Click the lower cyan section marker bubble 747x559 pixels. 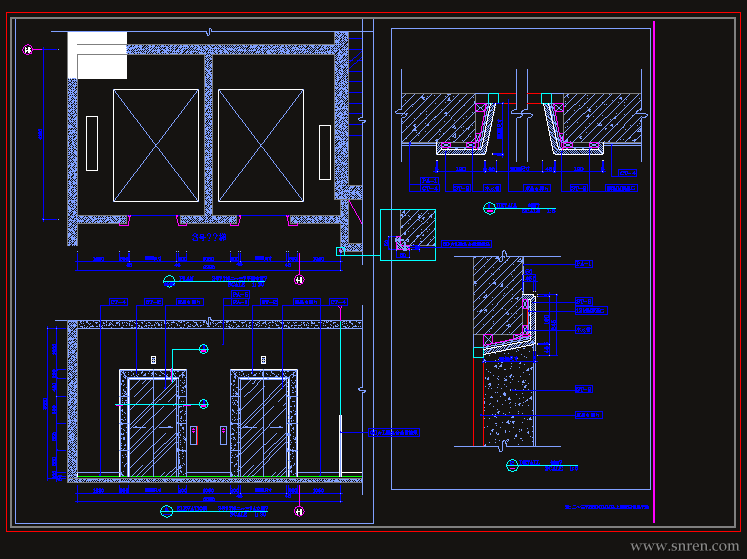pyautogui.click(x=203, y=404)
